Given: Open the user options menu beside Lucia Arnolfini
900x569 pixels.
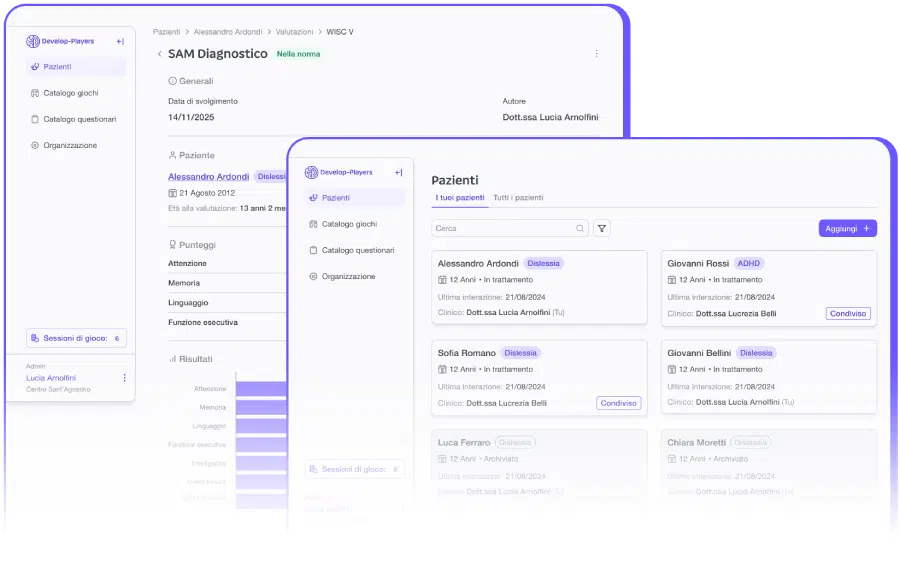Looking at the screenshot, I should [125, 378].
